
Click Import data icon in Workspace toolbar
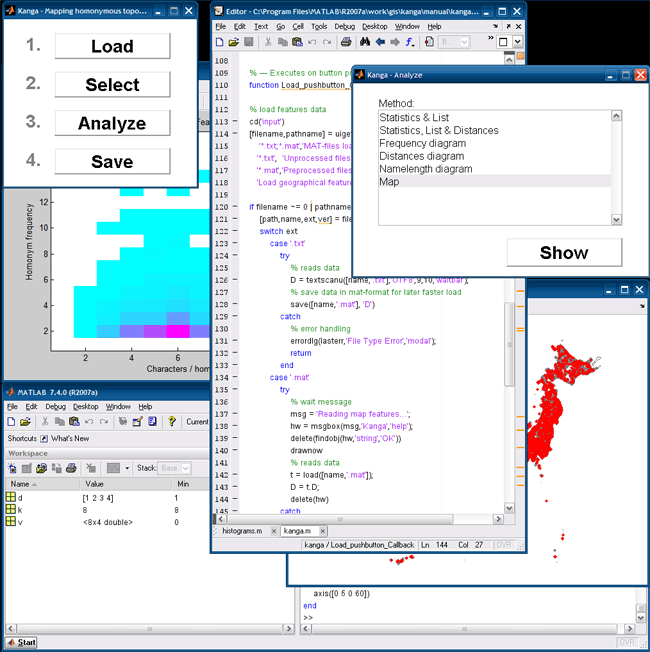[x=41, y=468]
